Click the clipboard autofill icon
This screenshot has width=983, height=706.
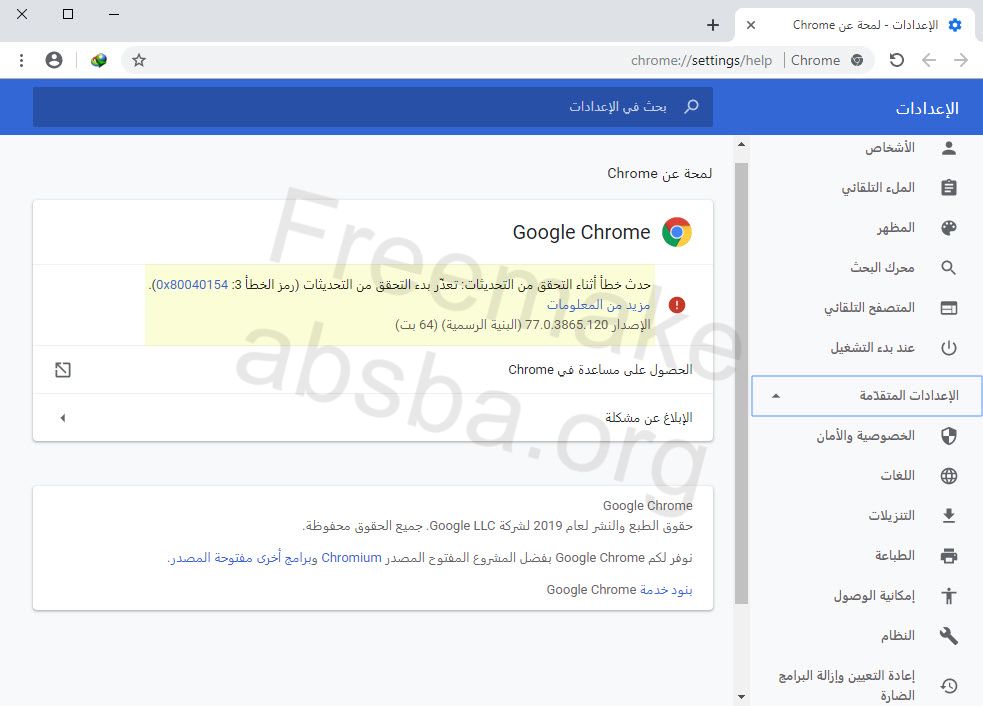pos(949,187)
